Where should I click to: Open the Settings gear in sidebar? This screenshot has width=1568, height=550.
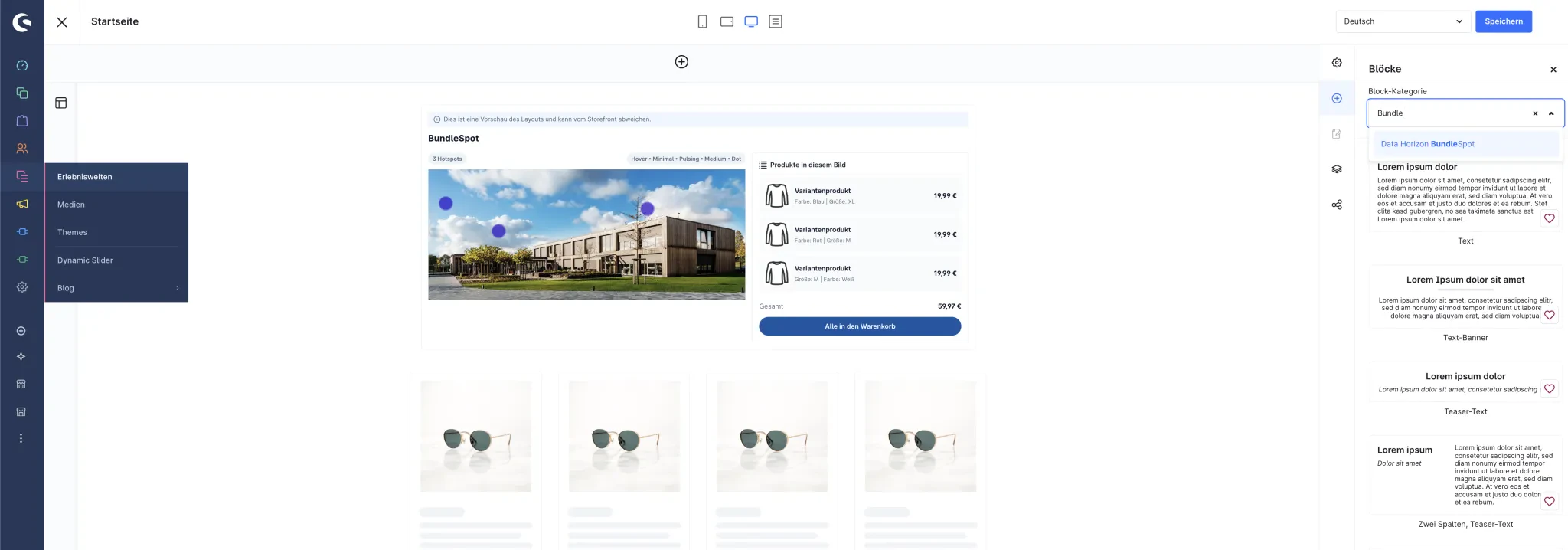point(22,286)
